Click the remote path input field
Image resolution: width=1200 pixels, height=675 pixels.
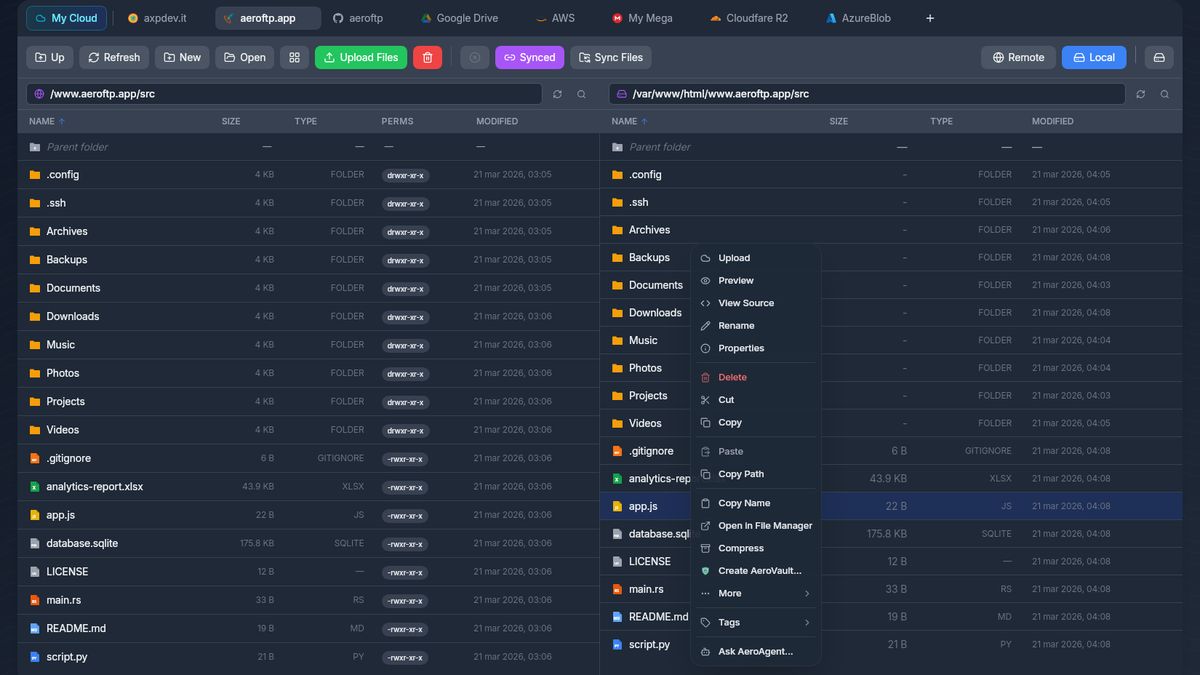click(x=290, y=94)
